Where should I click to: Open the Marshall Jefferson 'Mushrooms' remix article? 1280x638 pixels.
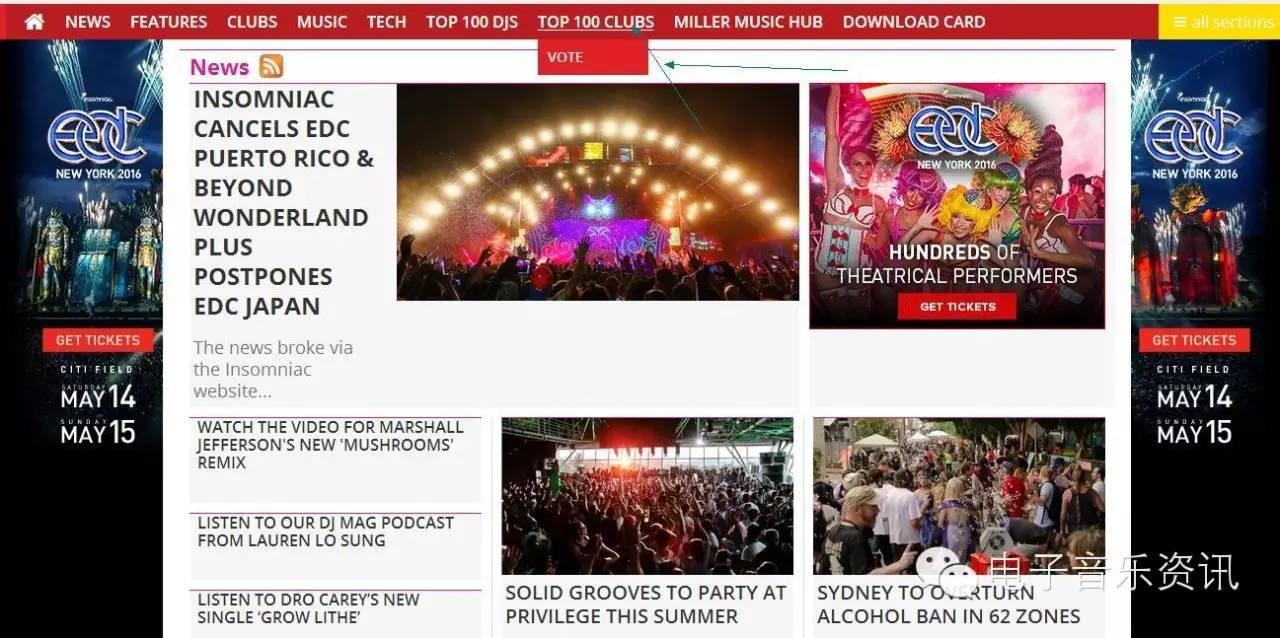click(330, 445)
